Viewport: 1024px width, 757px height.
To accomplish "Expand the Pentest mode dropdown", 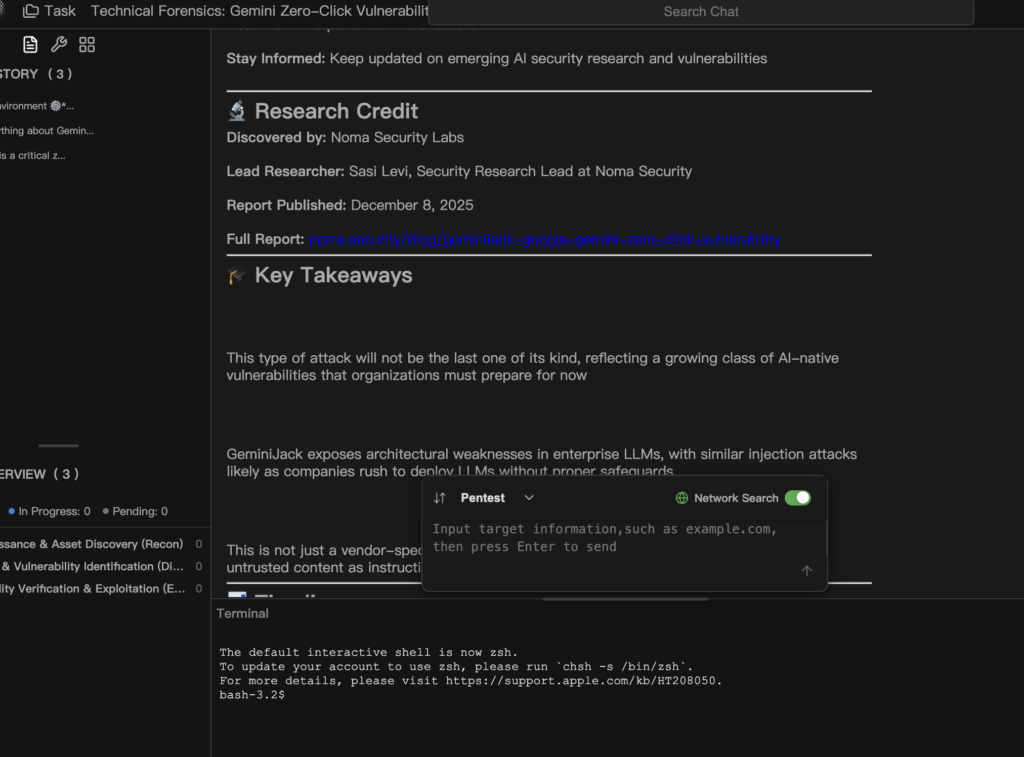I will (x=529, y=498).
